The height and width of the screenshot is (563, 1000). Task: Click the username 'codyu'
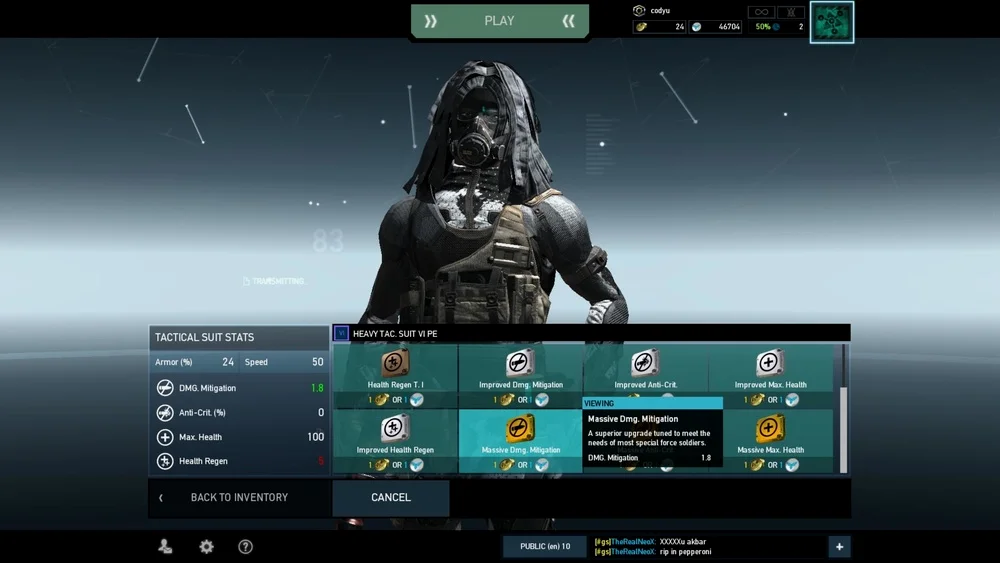(x=660, y=11)
